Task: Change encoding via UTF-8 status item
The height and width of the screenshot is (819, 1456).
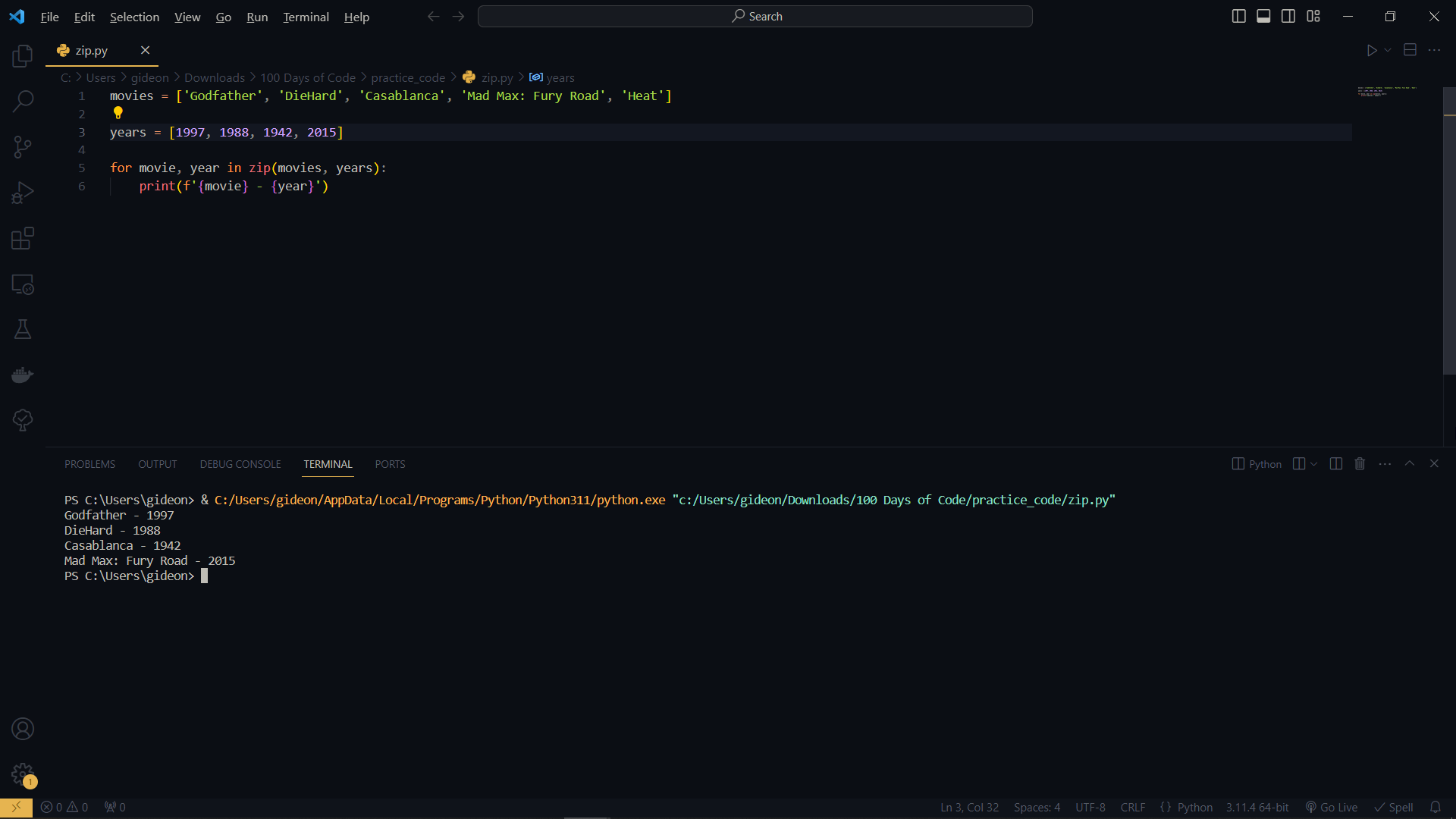Action: (x=1090, y=807)
